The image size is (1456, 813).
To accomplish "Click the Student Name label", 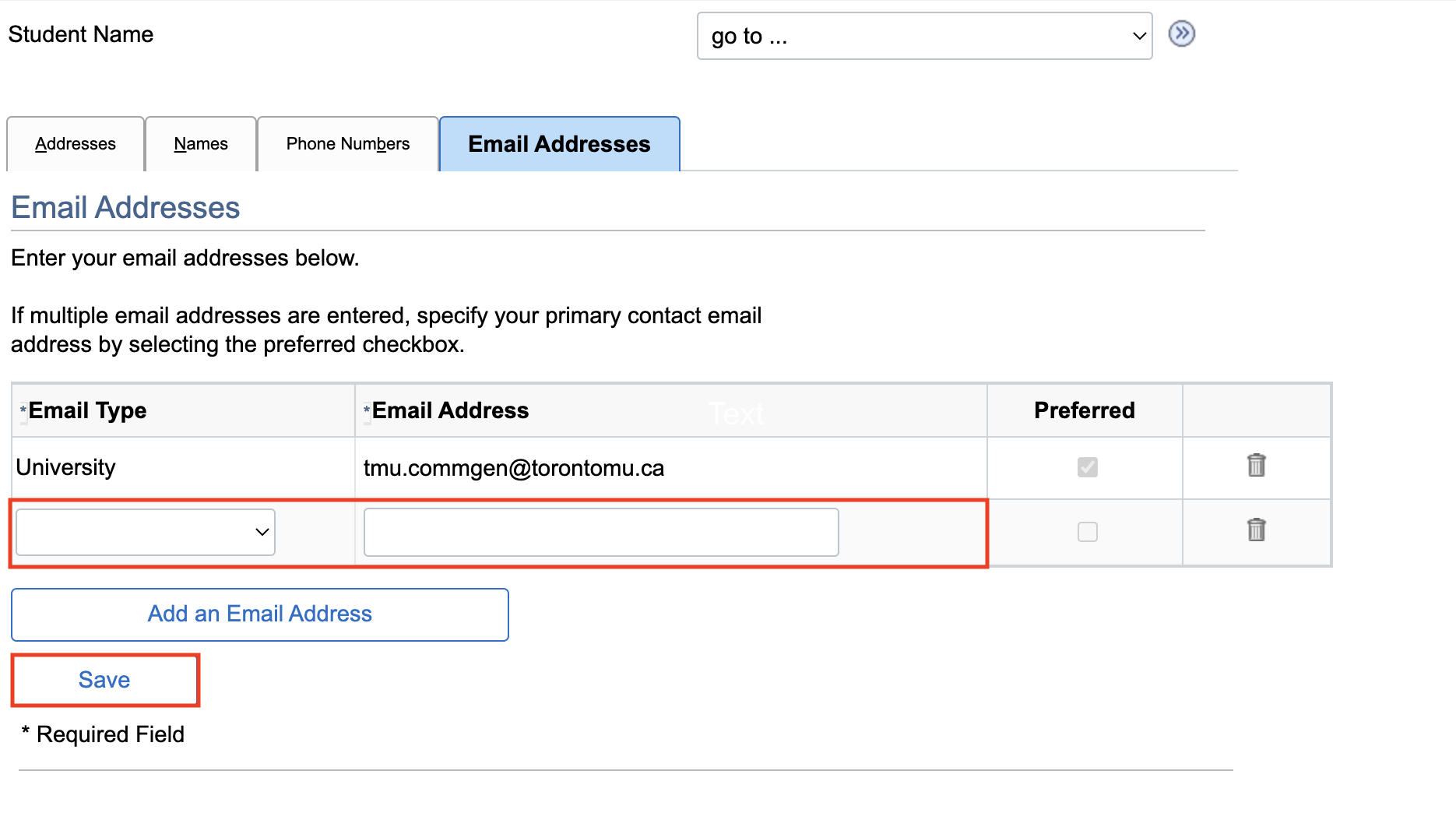I will (81, 34).
